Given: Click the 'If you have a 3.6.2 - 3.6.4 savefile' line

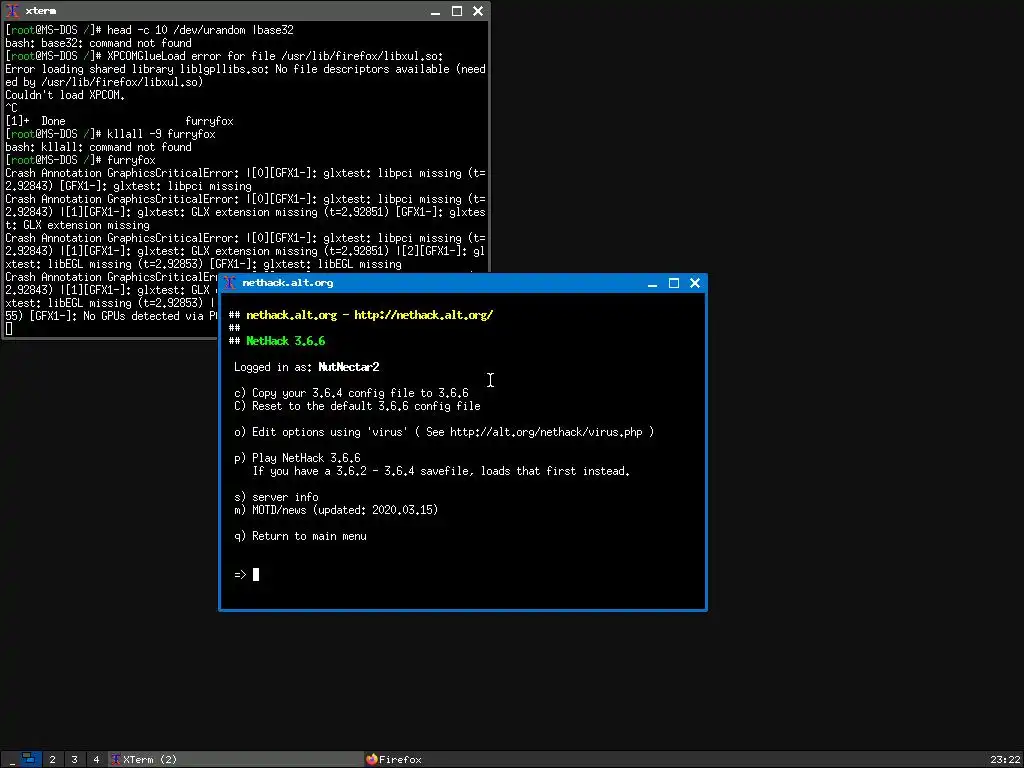Looking at the screenshot, I should (441, 471).
